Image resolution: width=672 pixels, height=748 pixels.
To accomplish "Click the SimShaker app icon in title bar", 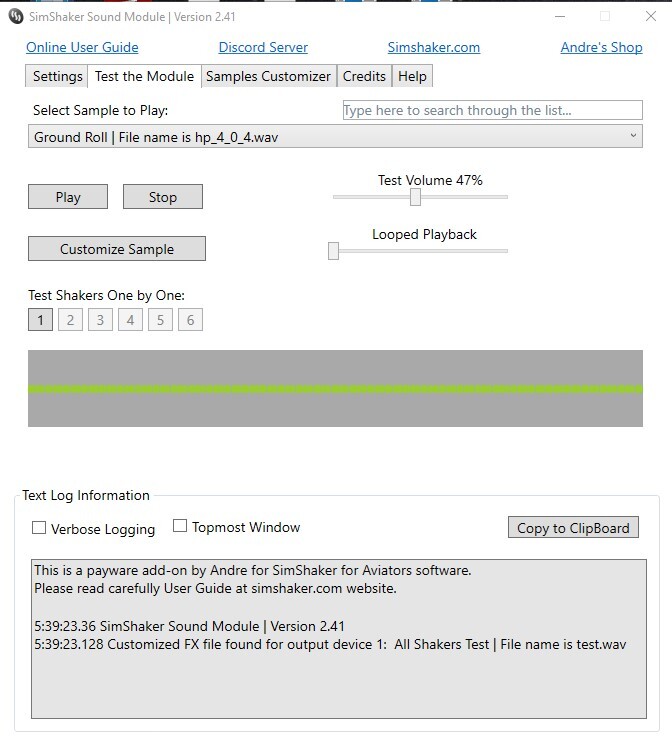I will (16, 17).
